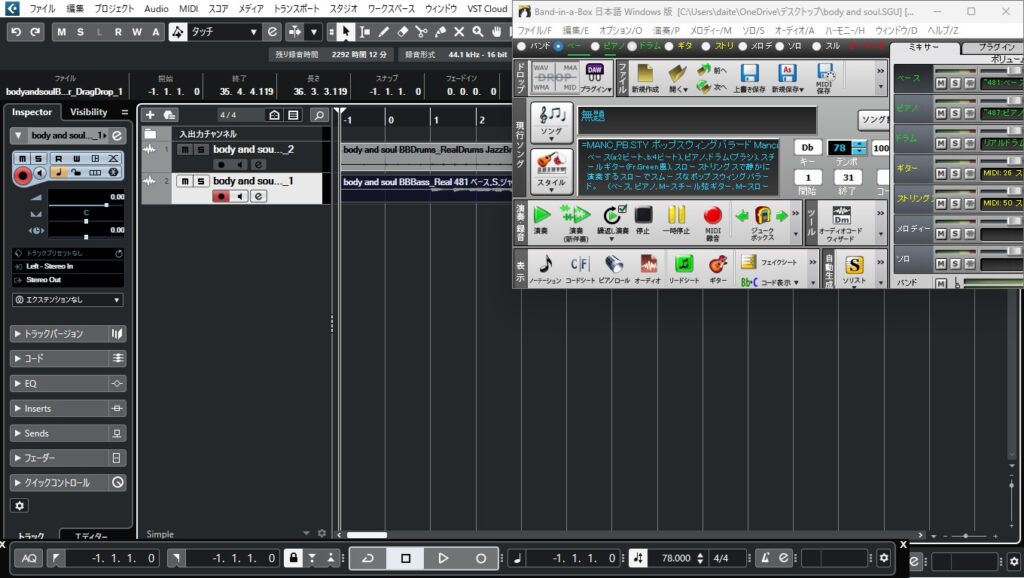Click the DAW plugin icon in Band-in-a-Box
The width and height of the screenshot is (1024, 578).
[595, 78]
